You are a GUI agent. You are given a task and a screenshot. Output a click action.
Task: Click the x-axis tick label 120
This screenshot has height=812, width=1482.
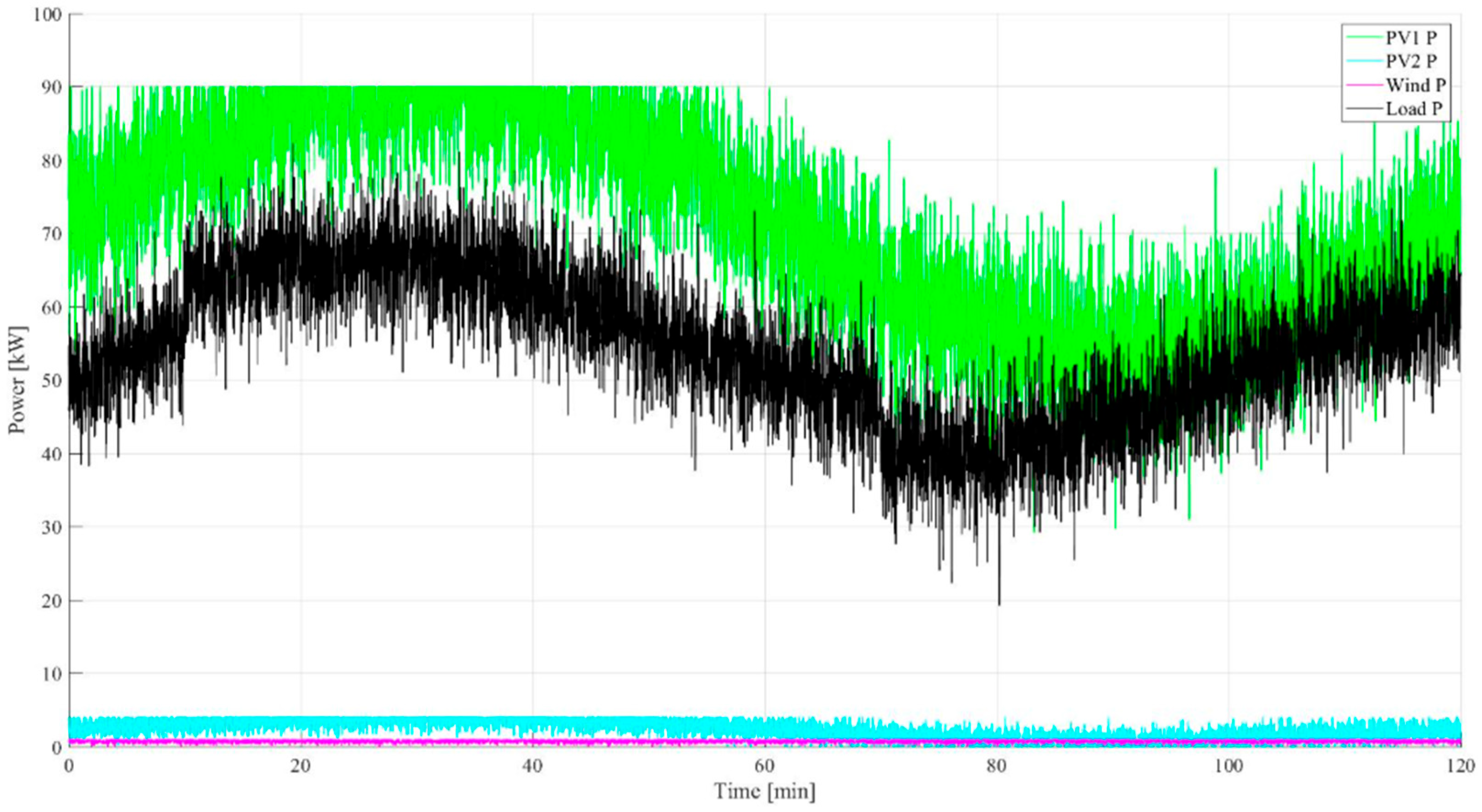click(1461, 767)
